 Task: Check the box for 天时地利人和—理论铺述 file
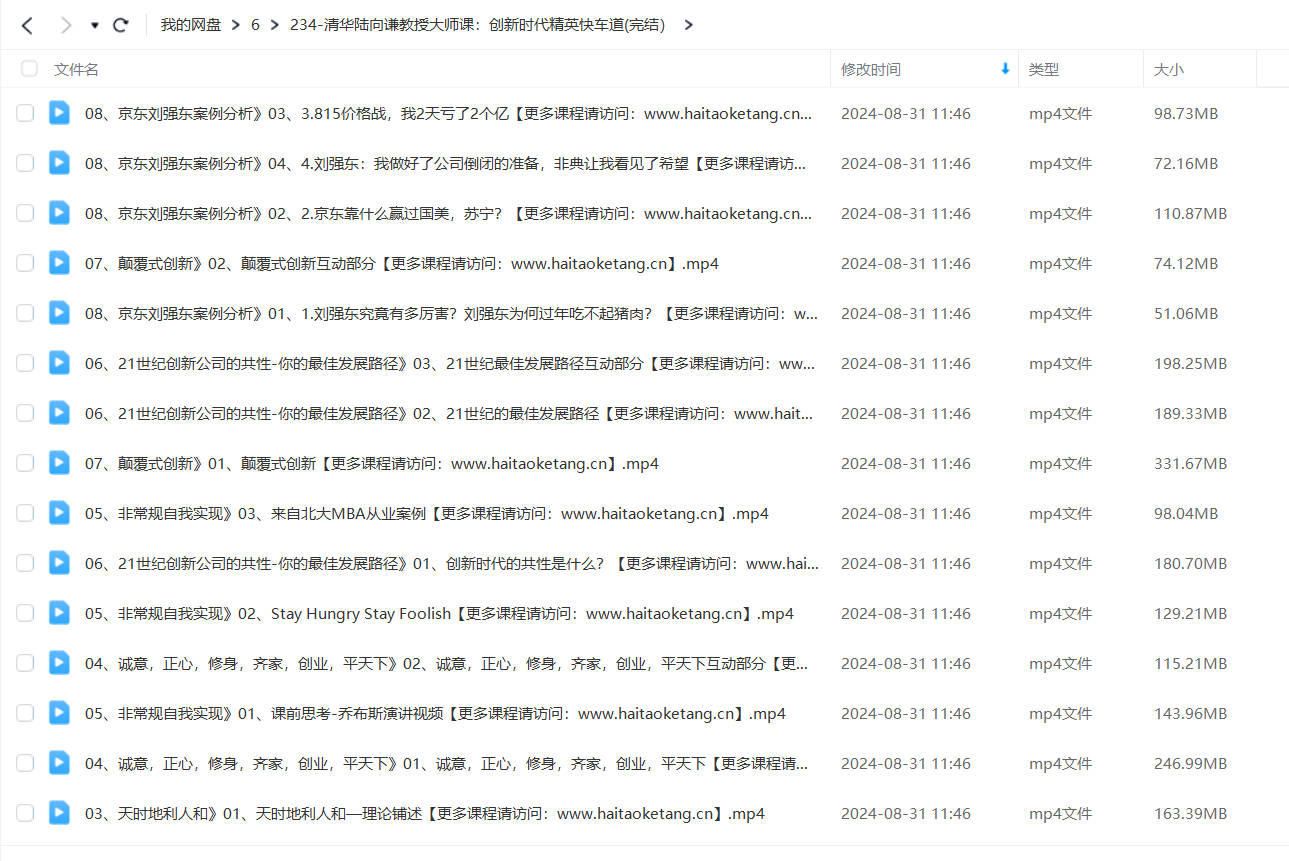click(x=25, y=813)
